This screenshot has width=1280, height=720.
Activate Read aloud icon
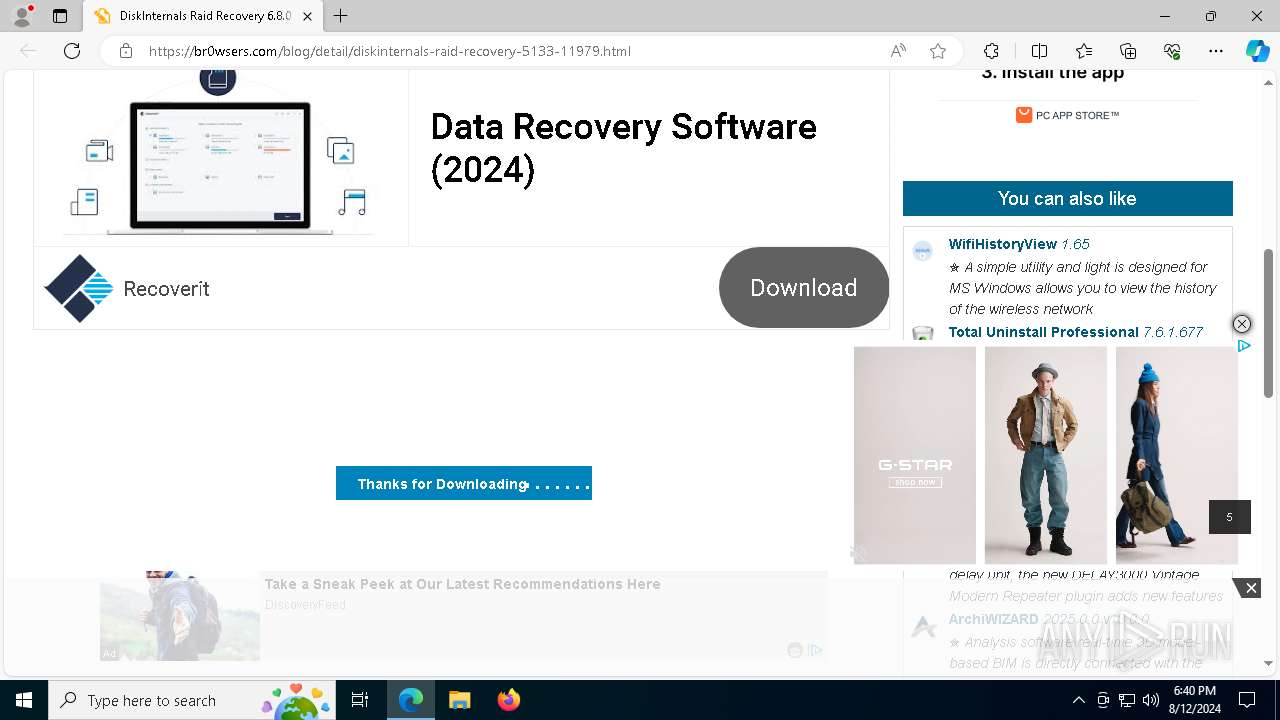(x=898, y=51)
